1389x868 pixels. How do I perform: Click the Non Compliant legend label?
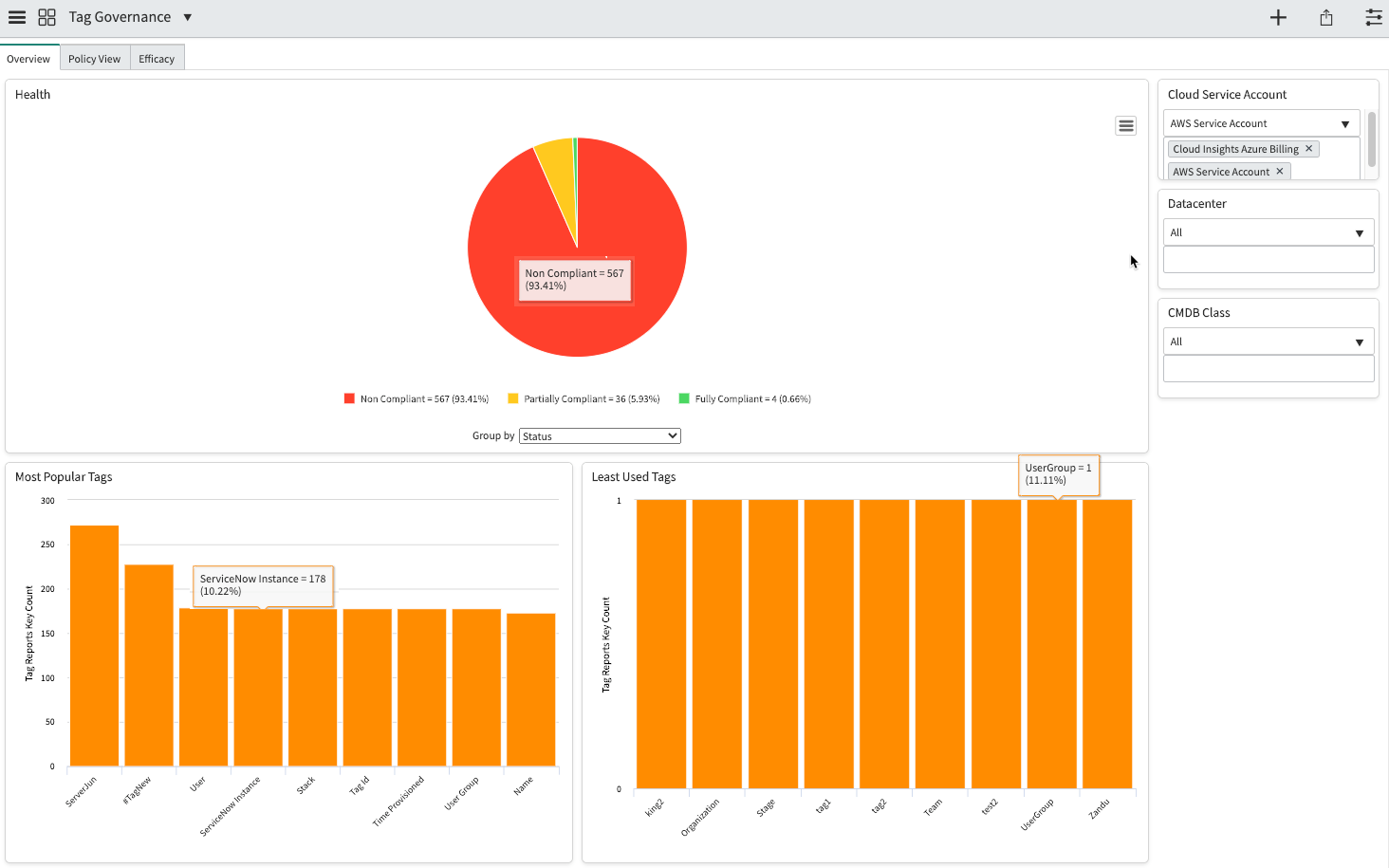(424, 399)
